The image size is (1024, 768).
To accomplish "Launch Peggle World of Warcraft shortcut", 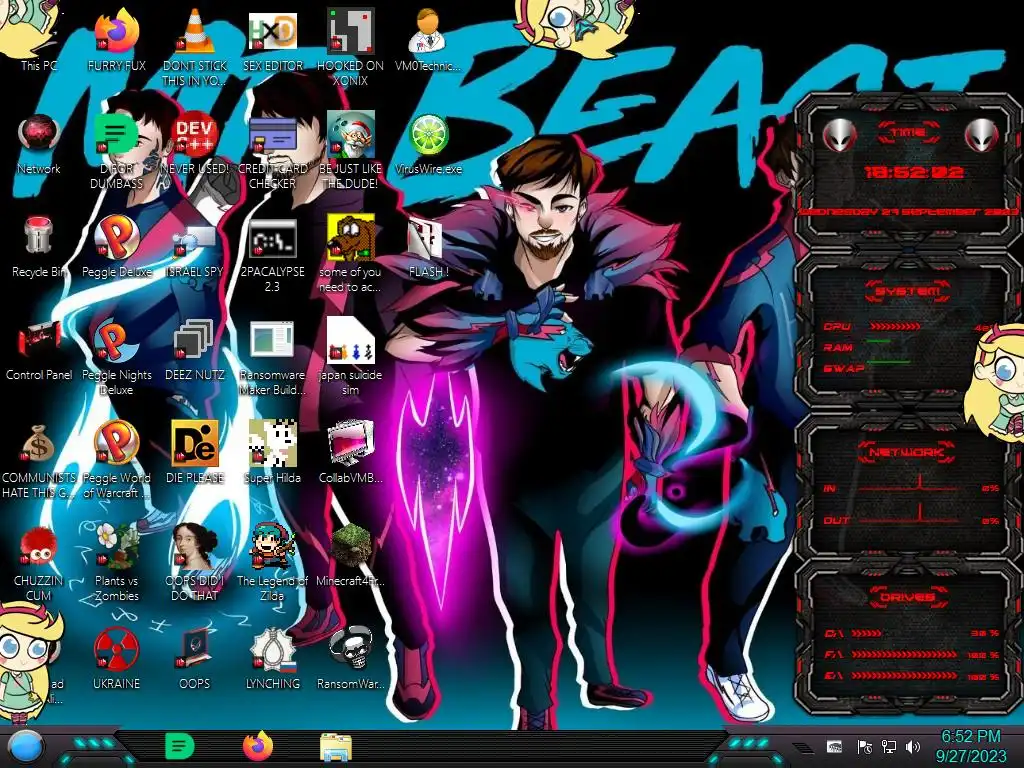I will point(116,460).
